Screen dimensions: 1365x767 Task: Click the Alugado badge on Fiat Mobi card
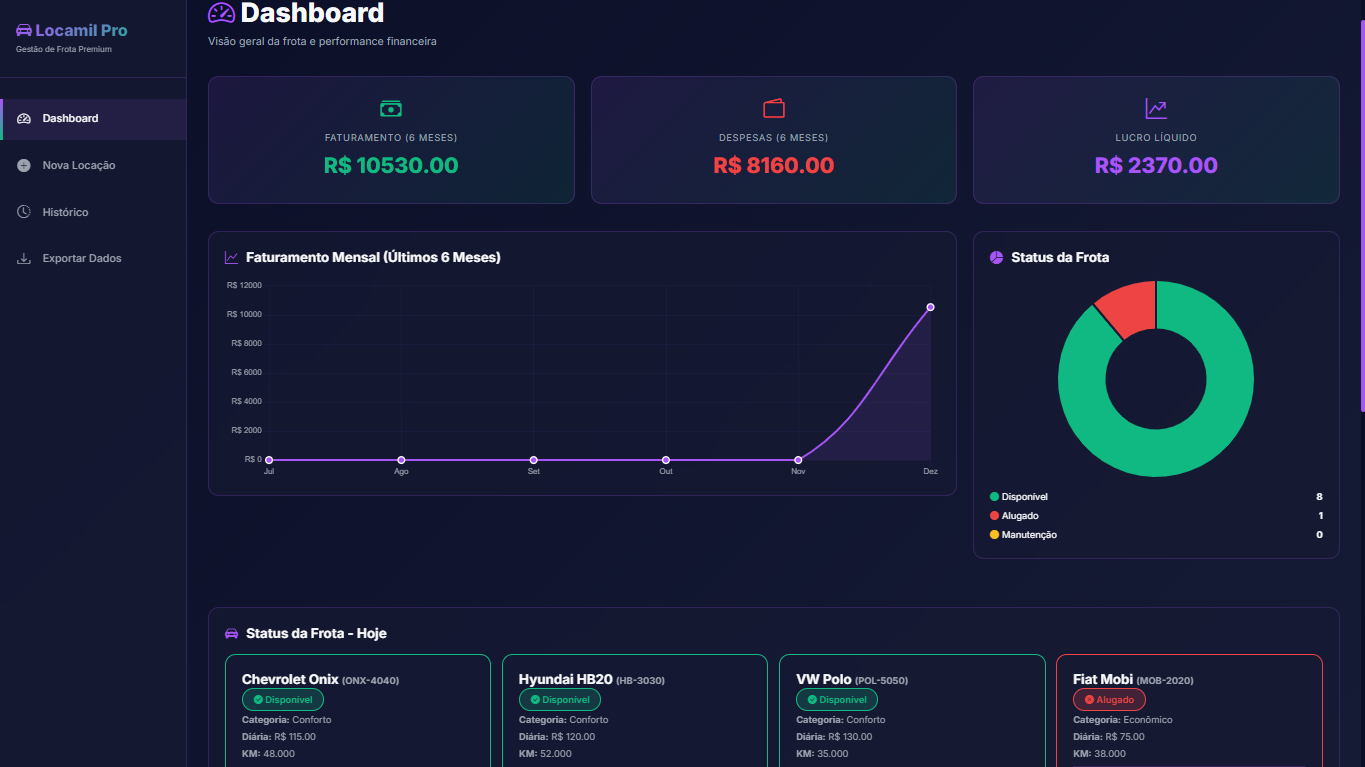1109,699
